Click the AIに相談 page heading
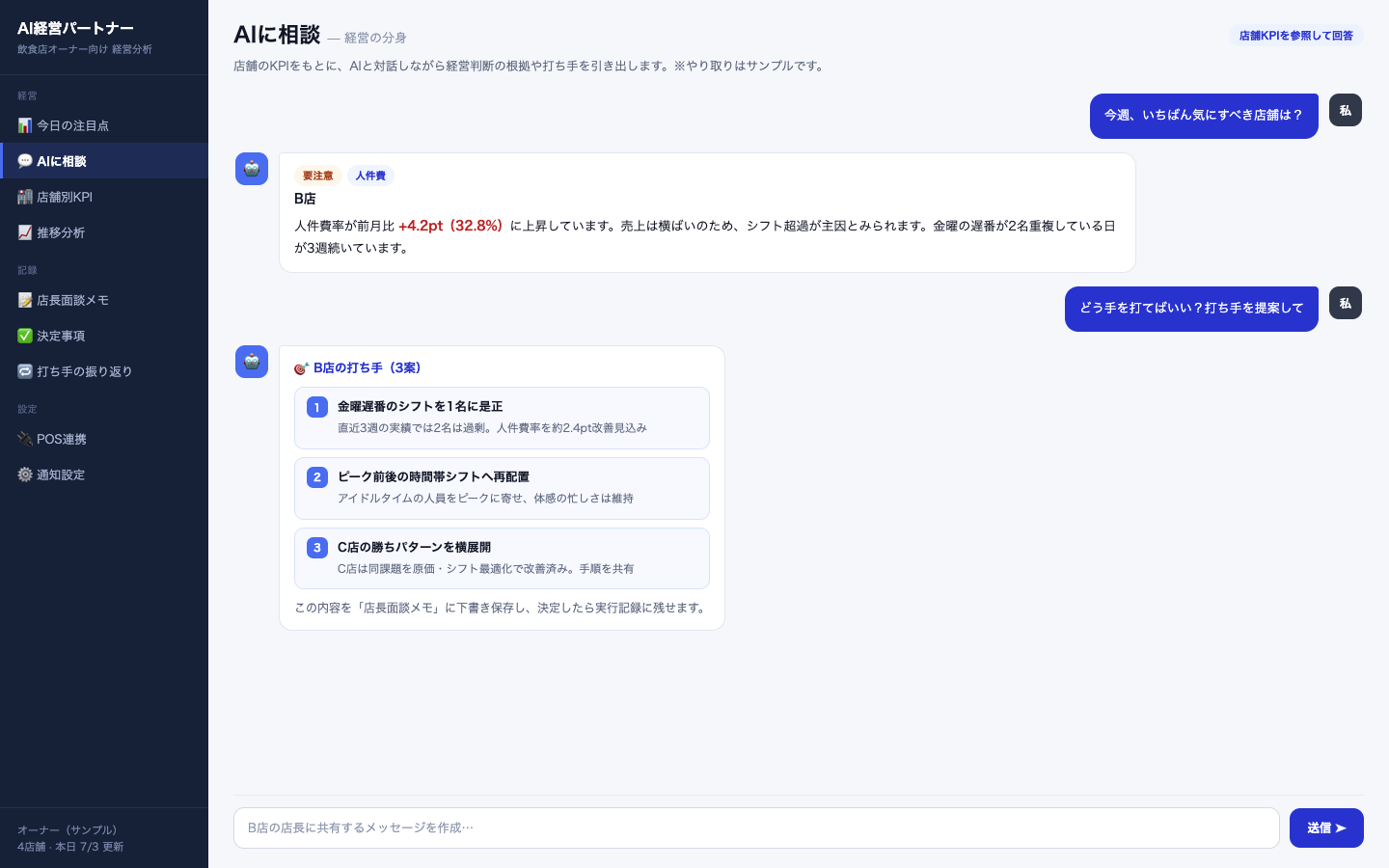This screenshot has height=868, width=1389. [x=277, y=35]
